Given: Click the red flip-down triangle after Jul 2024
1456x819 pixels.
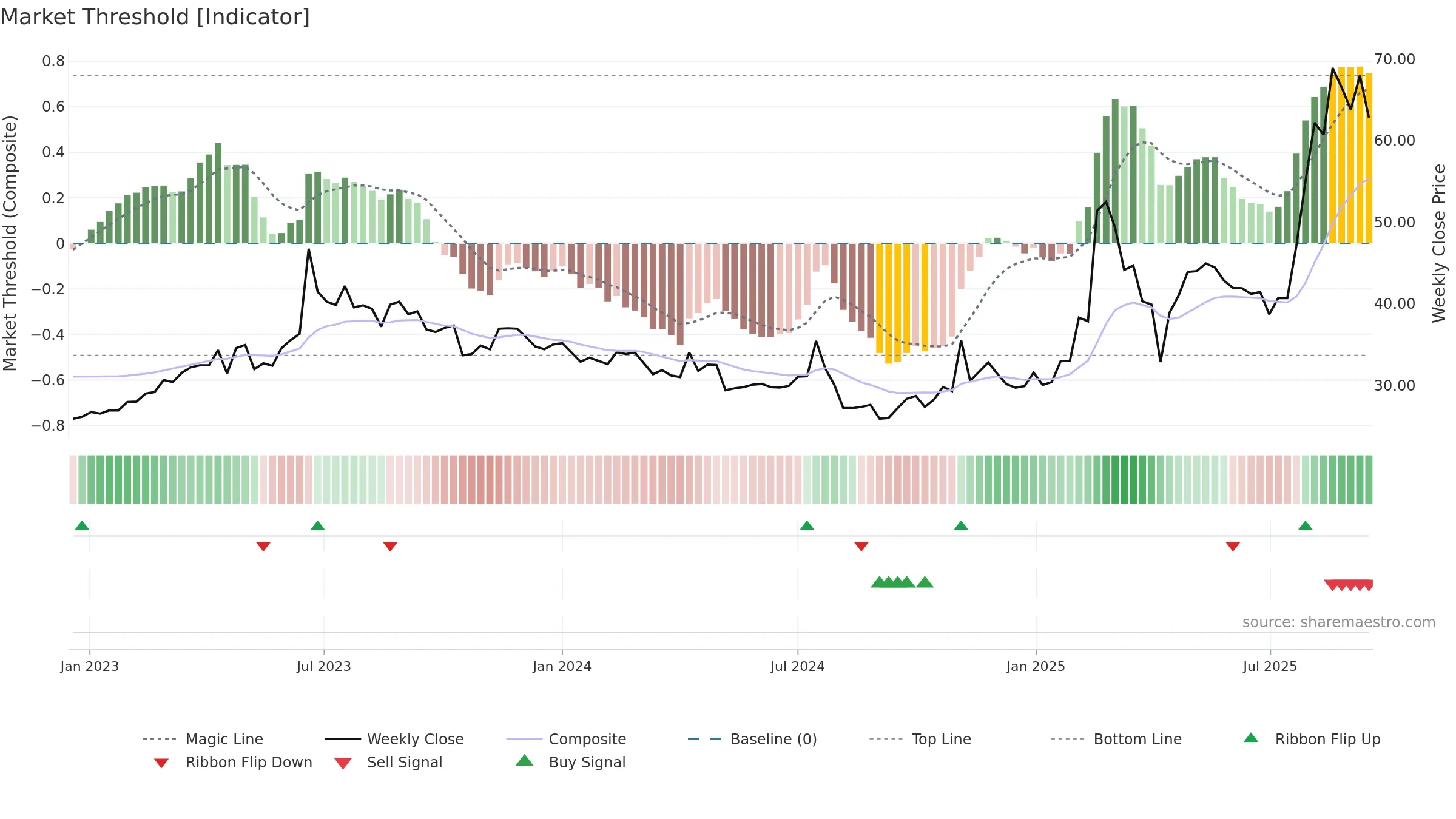Looking at the screenshot, I should (861, 547).
